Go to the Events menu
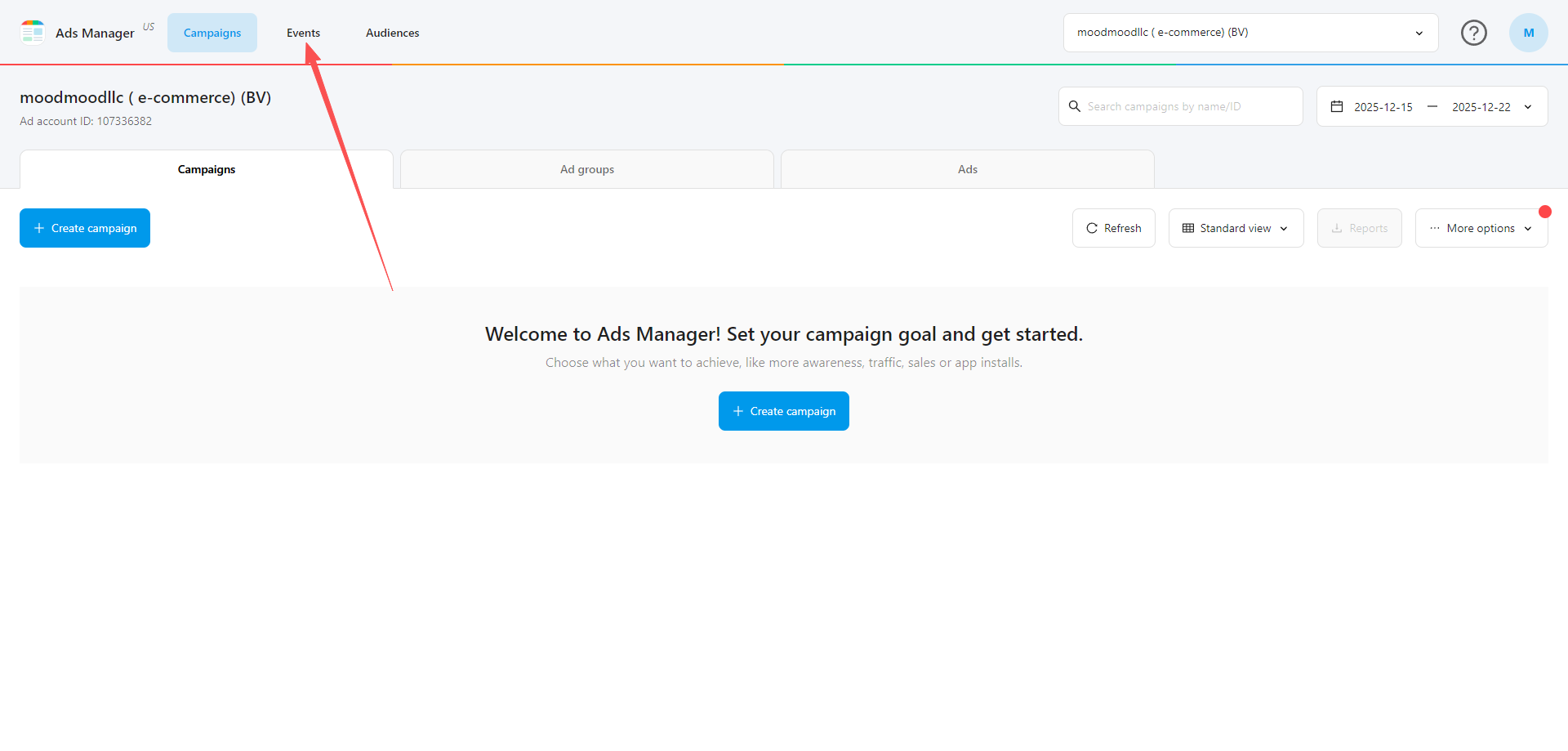 coord(303,33)
